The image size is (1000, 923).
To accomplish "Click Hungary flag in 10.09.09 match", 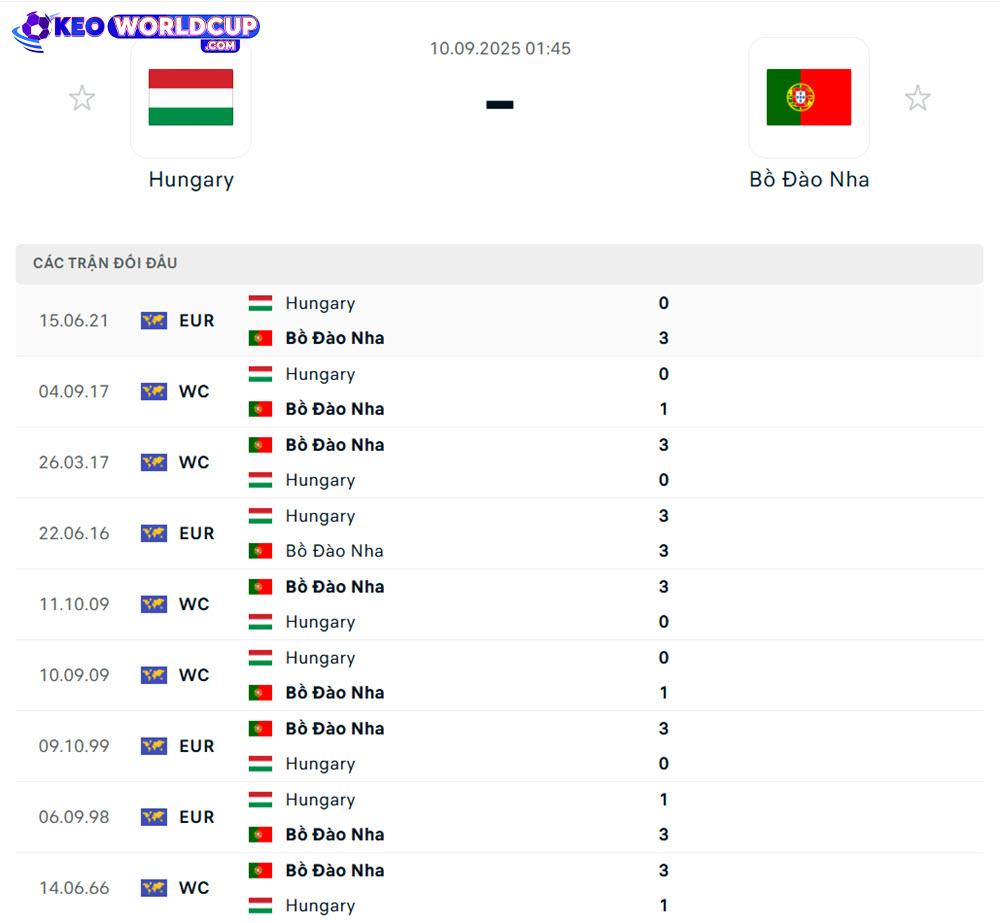I will (x=260, y=657).
